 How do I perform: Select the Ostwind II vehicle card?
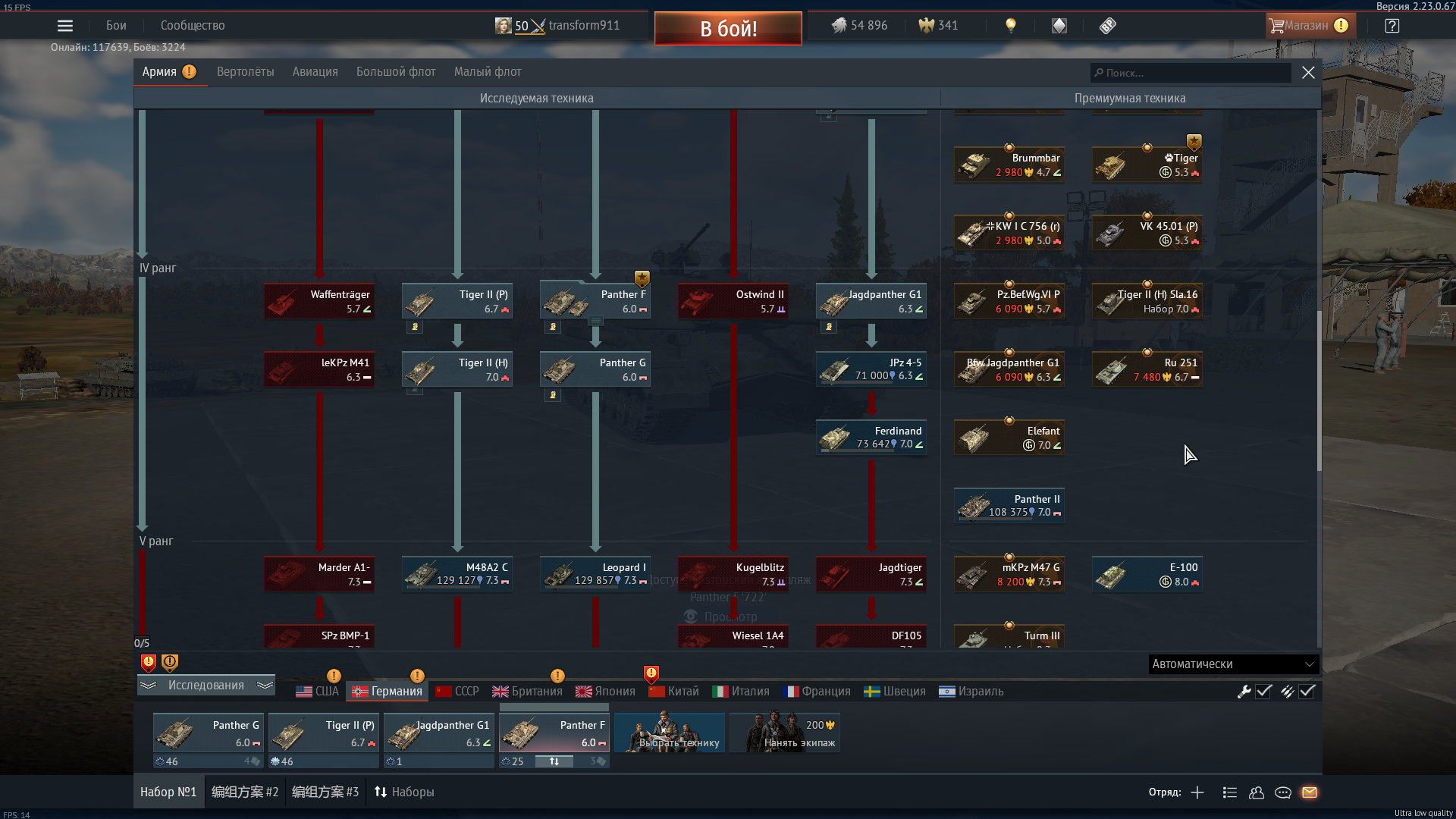[733, 302]
